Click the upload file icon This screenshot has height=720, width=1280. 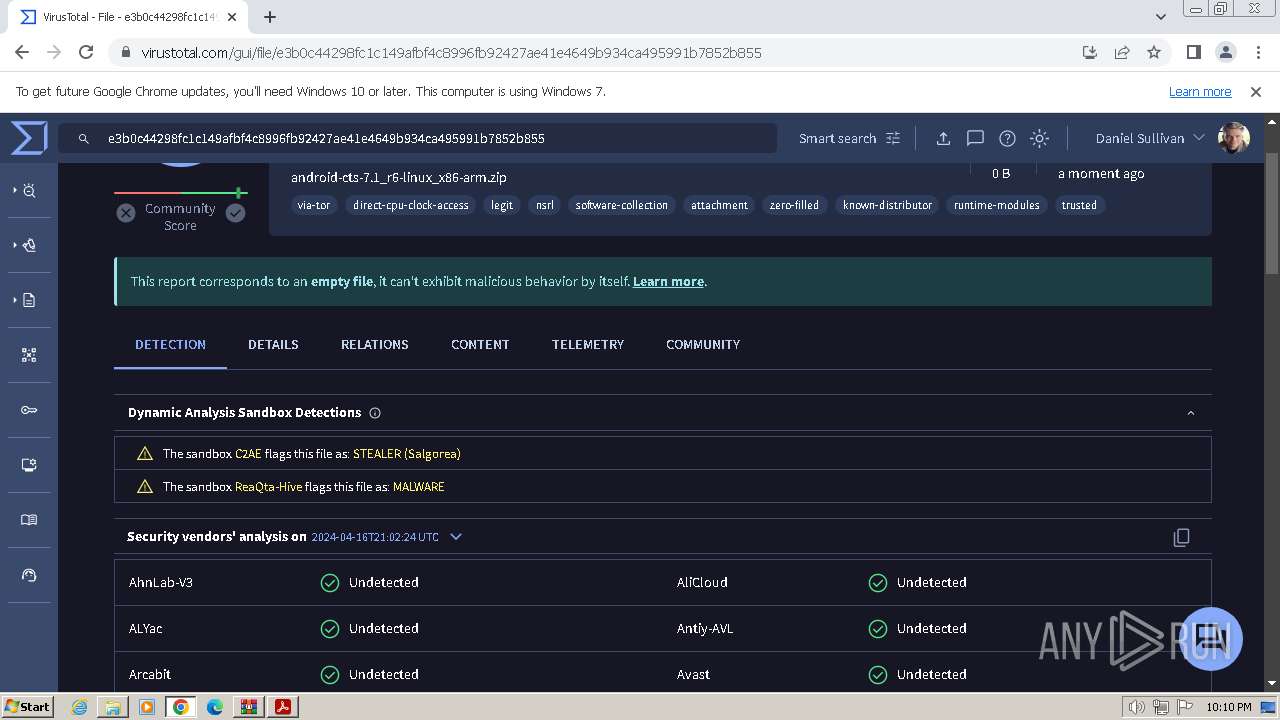pos(943,138)
